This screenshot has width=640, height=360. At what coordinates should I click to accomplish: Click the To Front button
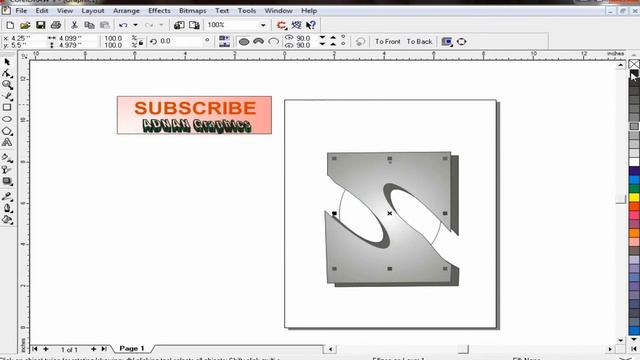point(388,42)
